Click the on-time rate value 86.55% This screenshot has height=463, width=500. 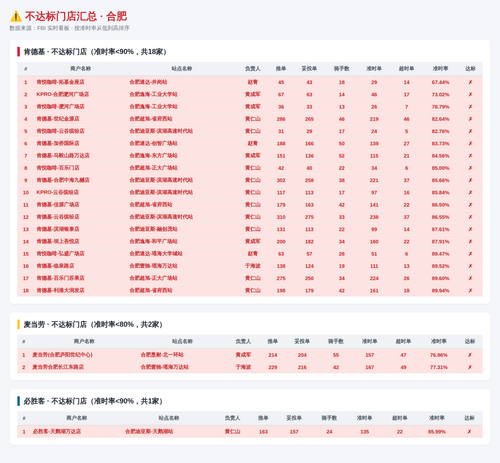[x=440, y=217]
